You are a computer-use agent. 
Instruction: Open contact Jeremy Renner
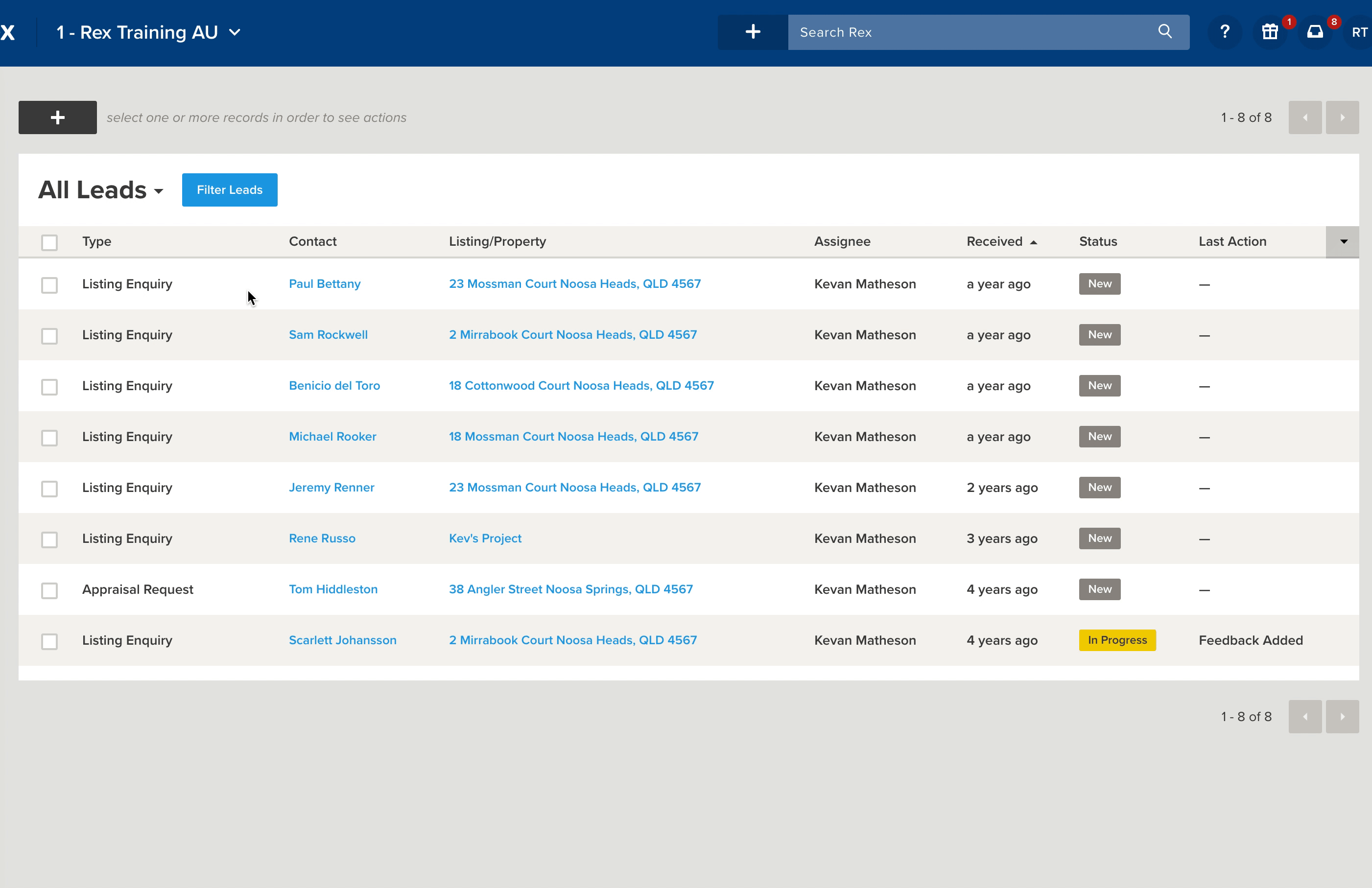pos(331,488)
